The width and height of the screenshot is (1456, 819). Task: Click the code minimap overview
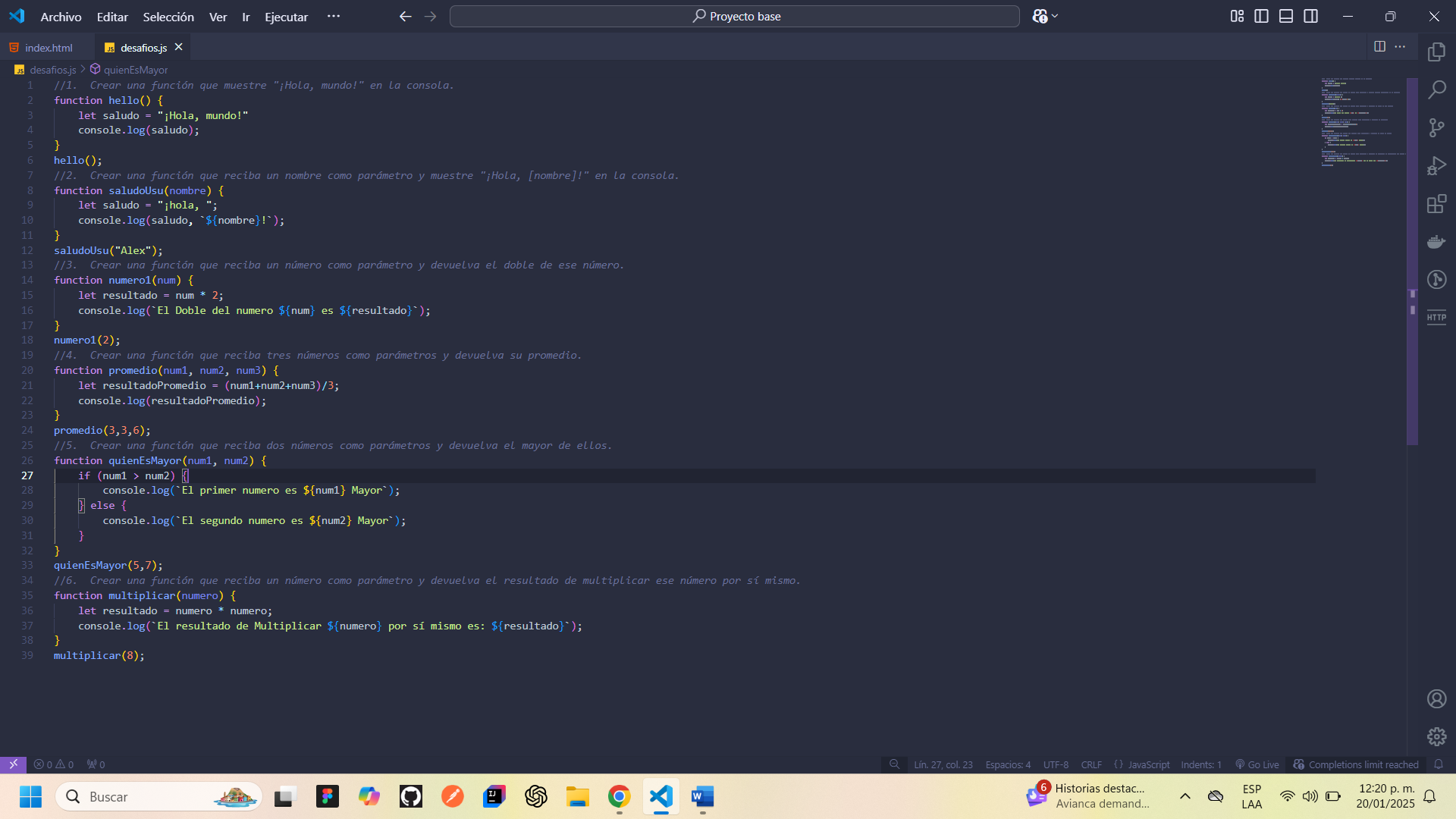[x=1363, y=121]
